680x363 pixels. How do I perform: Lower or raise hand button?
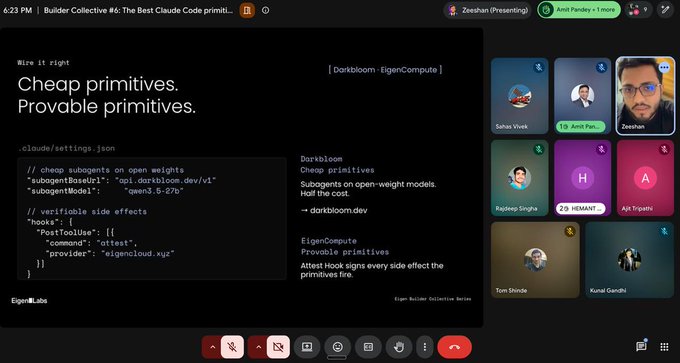coord(399,347)
